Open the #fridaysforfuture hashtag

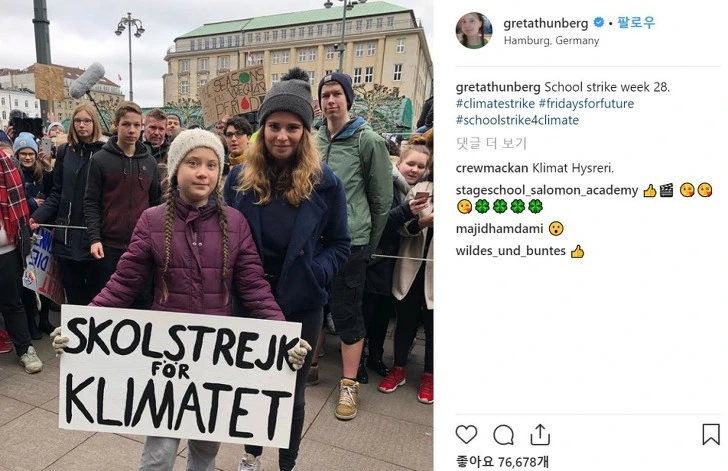tap(586, 103)
